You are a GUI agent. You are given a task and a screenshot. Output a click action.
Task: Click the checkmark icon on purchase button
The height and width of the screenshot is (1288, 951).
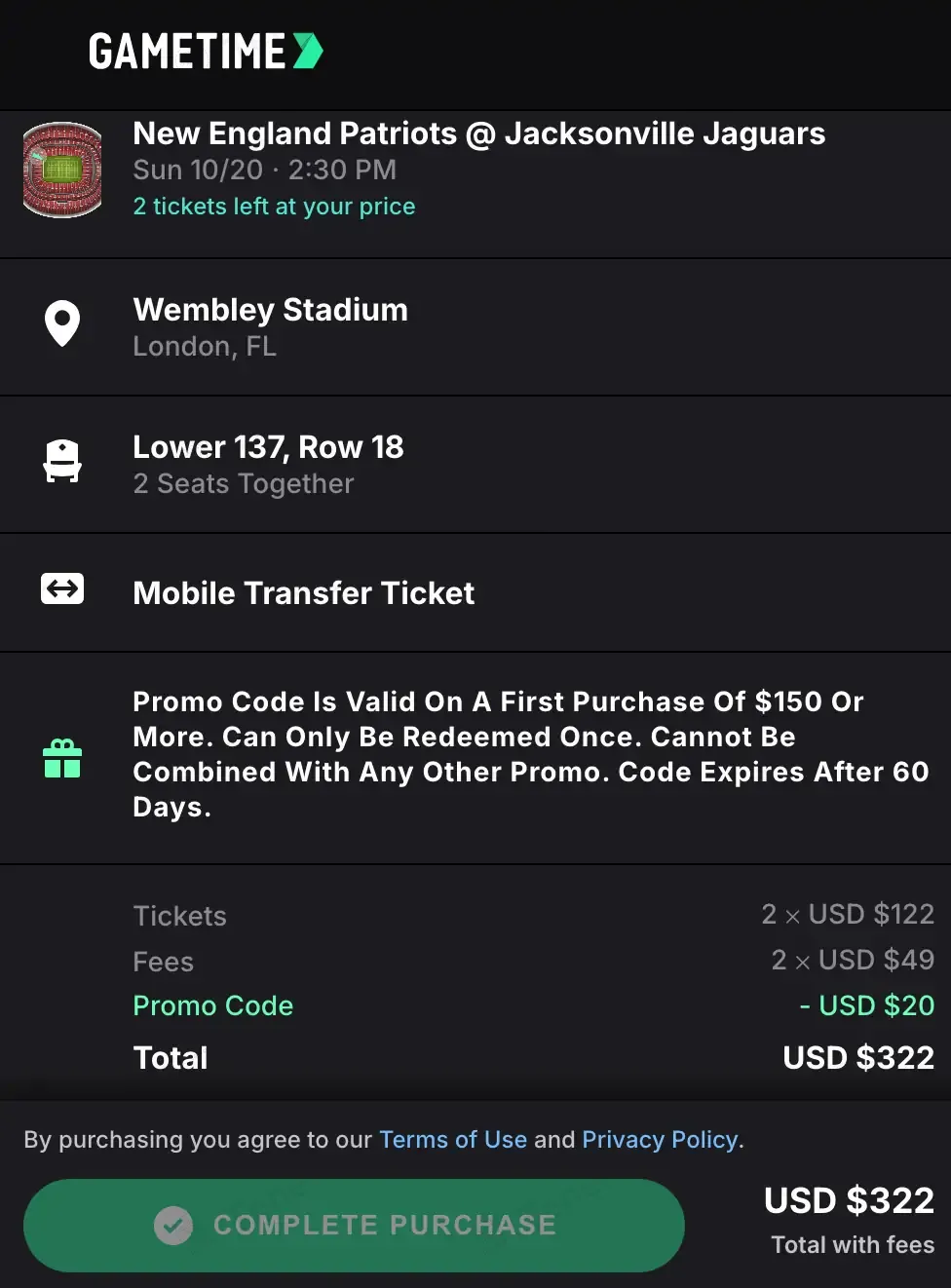coord(173,1226)
